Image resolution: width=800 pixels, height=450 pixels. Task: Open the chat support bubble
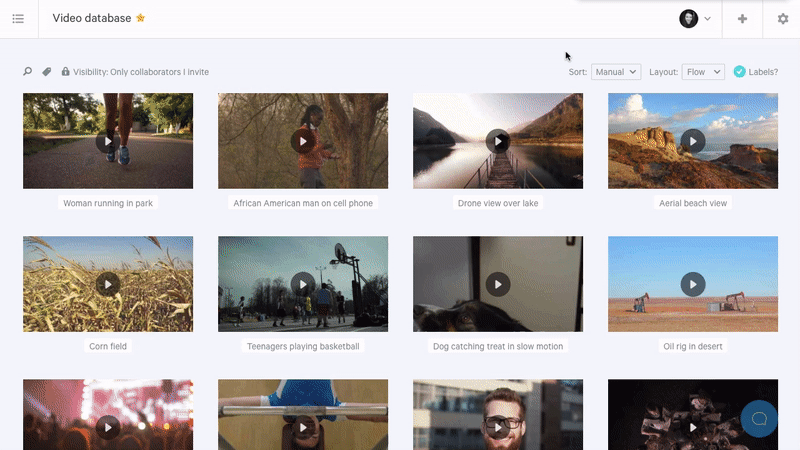pyautogui.click(x=759, y=419)
